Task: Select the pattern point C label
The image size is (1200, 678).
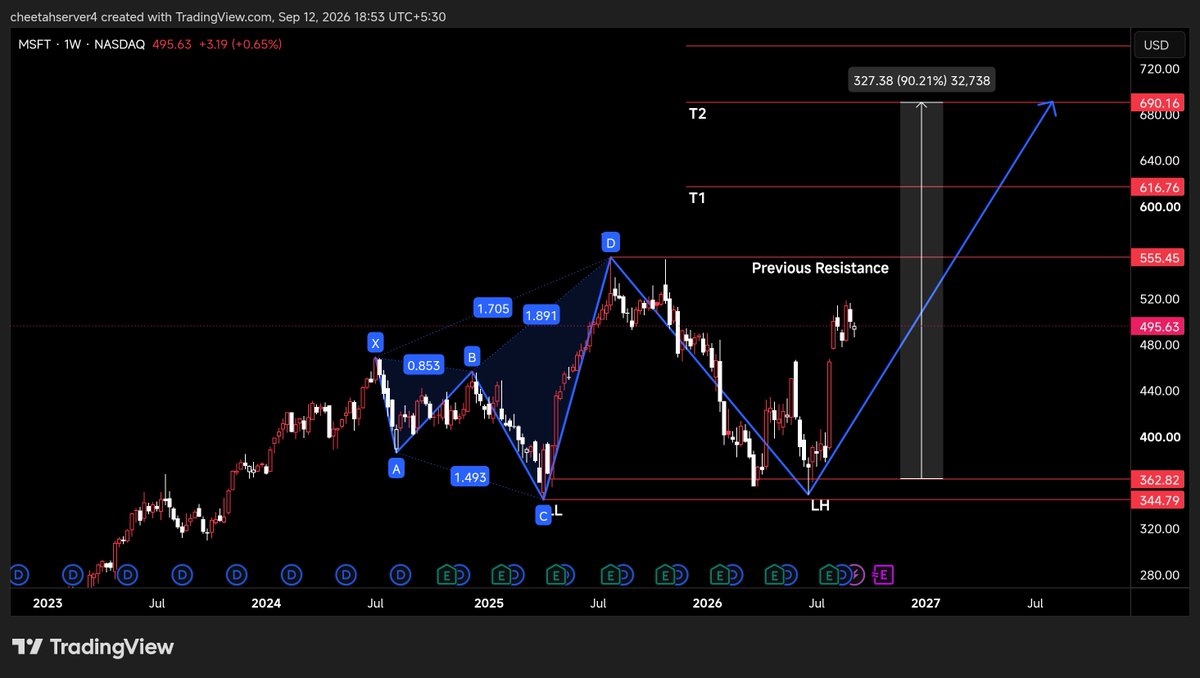Action: (x=543, y=515)
